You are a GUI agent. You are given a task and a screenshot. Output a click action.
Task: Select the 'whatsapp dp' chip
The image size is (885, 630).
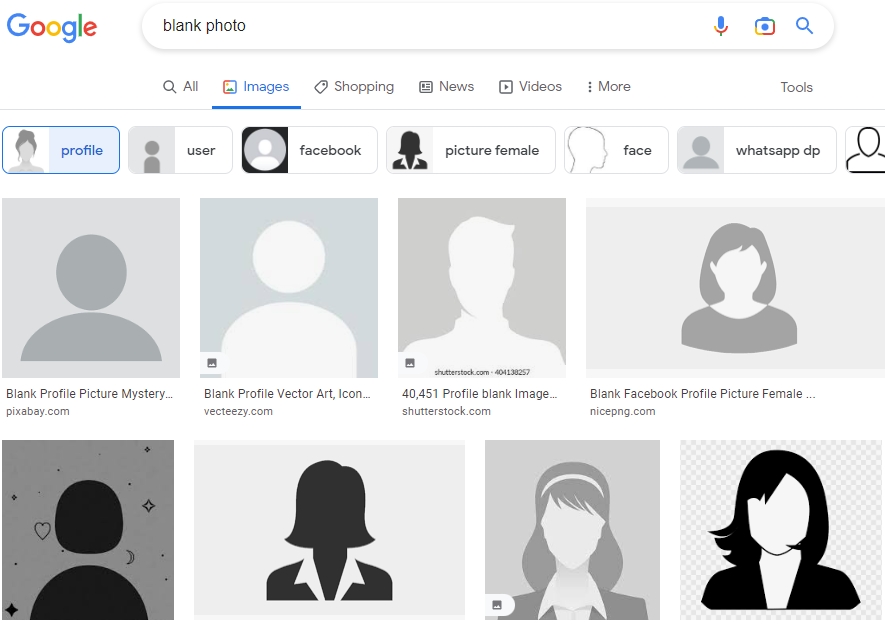click(757, 150)
